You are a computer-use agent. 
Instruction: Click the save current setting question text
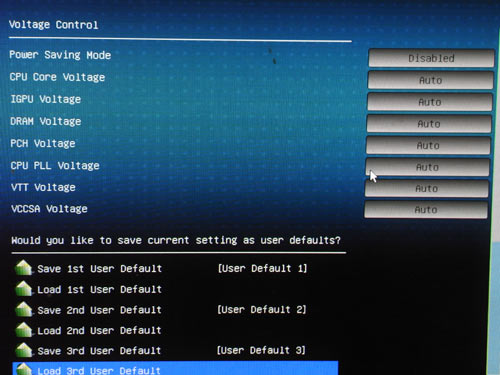click(x=176, y=240)
